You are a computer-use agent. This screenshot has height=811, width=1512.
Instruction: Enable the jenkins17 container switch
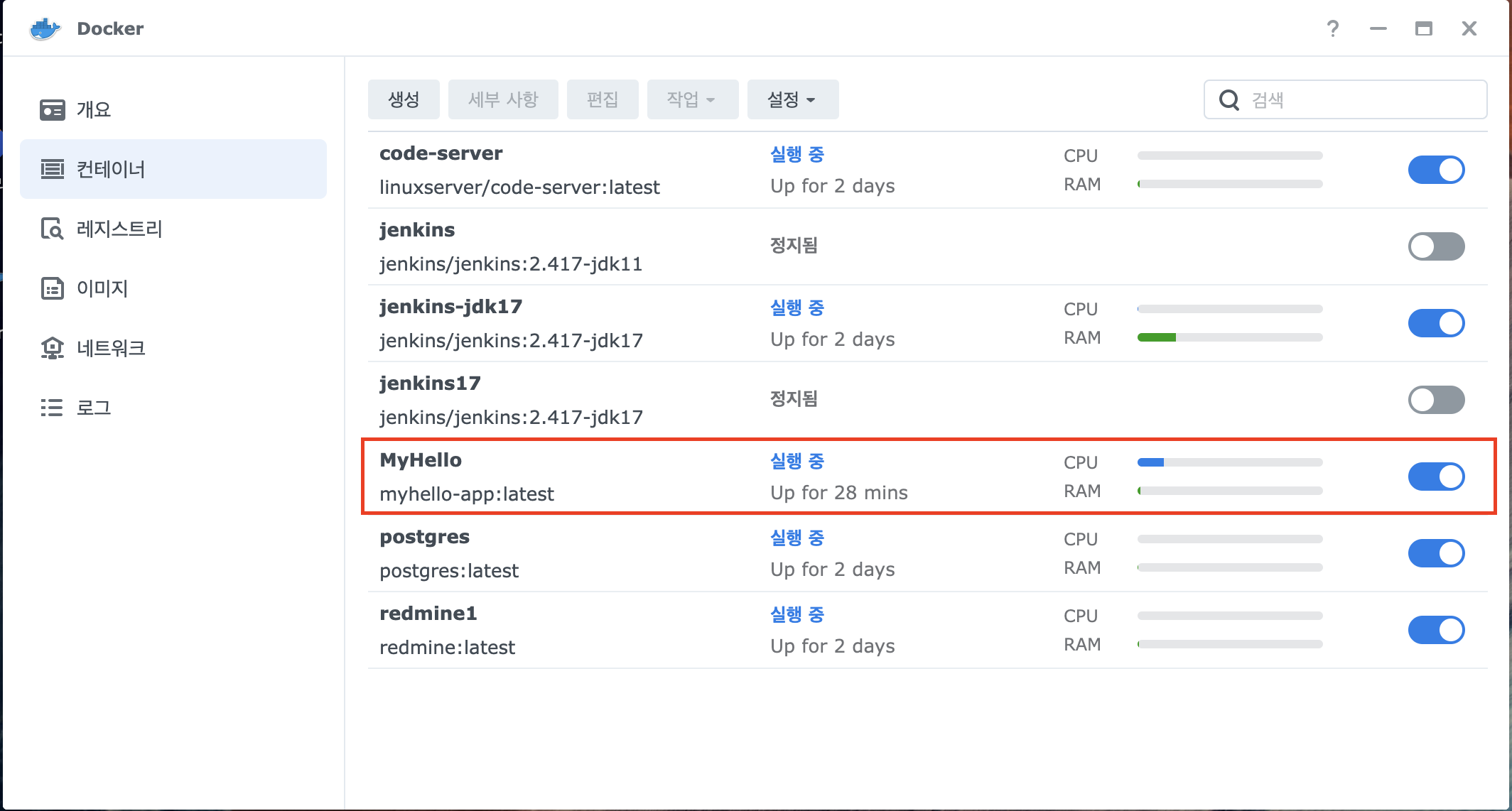pyautogui.click(x=1436, y=400)
